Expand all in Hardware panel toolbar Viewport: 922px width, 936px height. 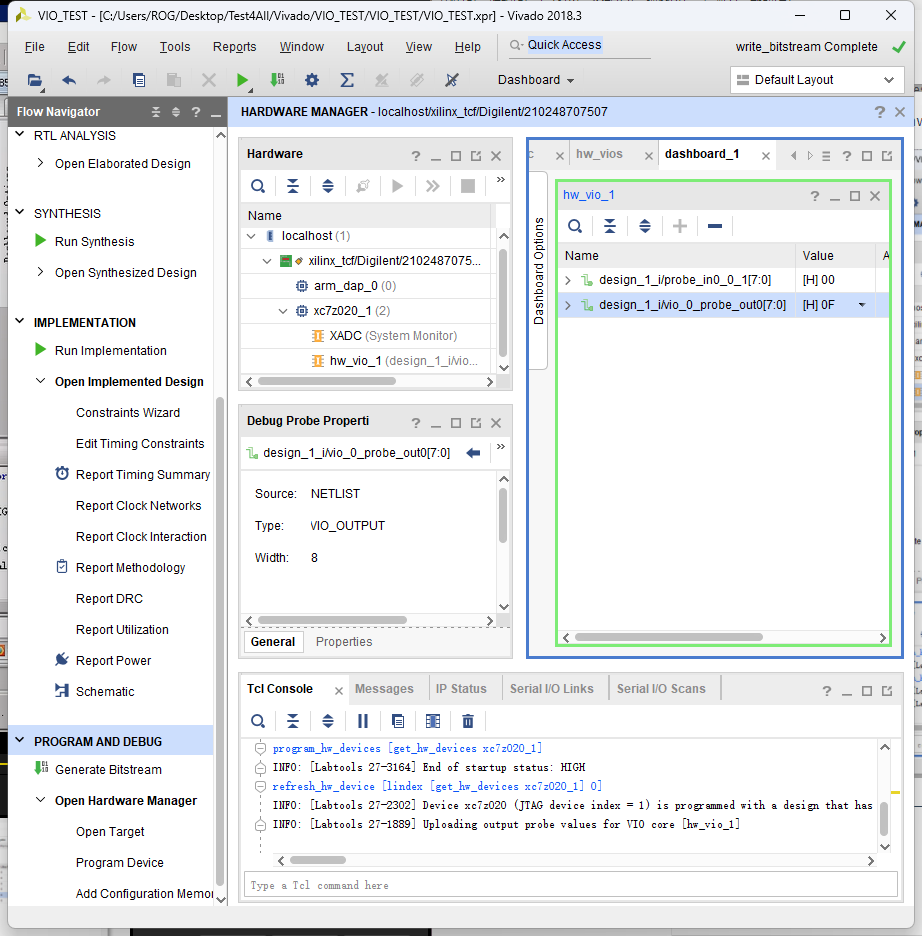pyautogui.click(x=328, y=186)
